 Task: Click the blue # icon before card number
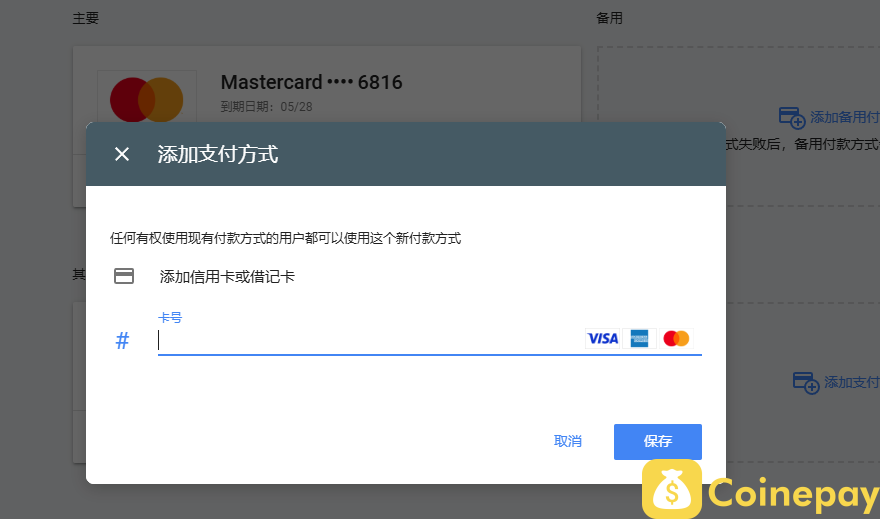tap(122, 341)
